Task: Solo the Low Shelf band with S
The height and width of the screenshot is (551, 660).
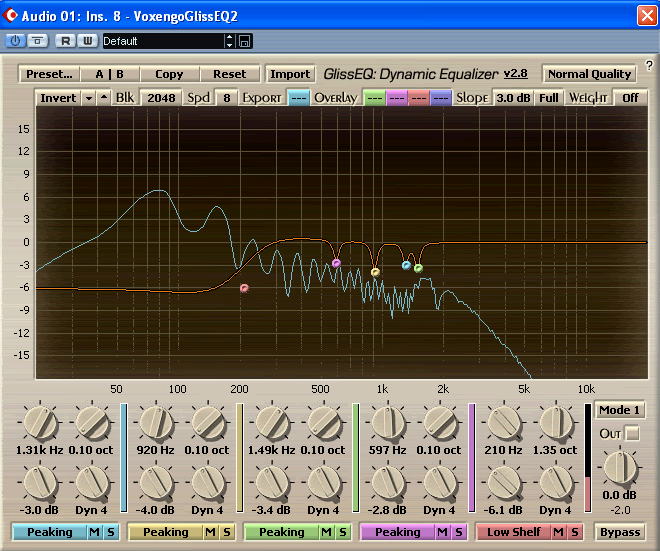Action: [575, 532]
